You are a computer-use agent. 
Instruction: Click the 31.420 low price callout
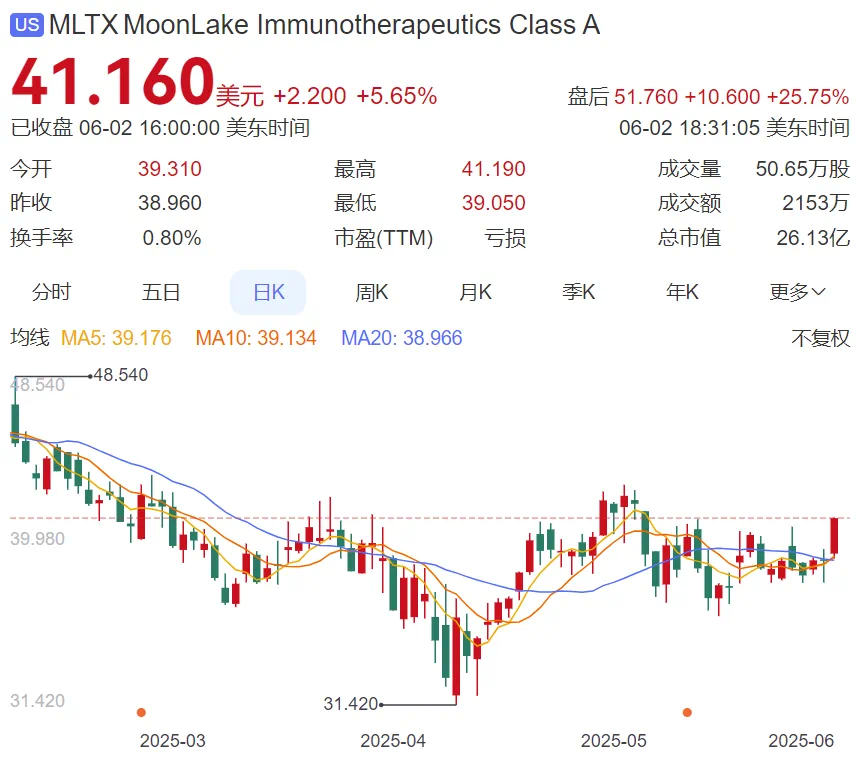click(351, 703)
